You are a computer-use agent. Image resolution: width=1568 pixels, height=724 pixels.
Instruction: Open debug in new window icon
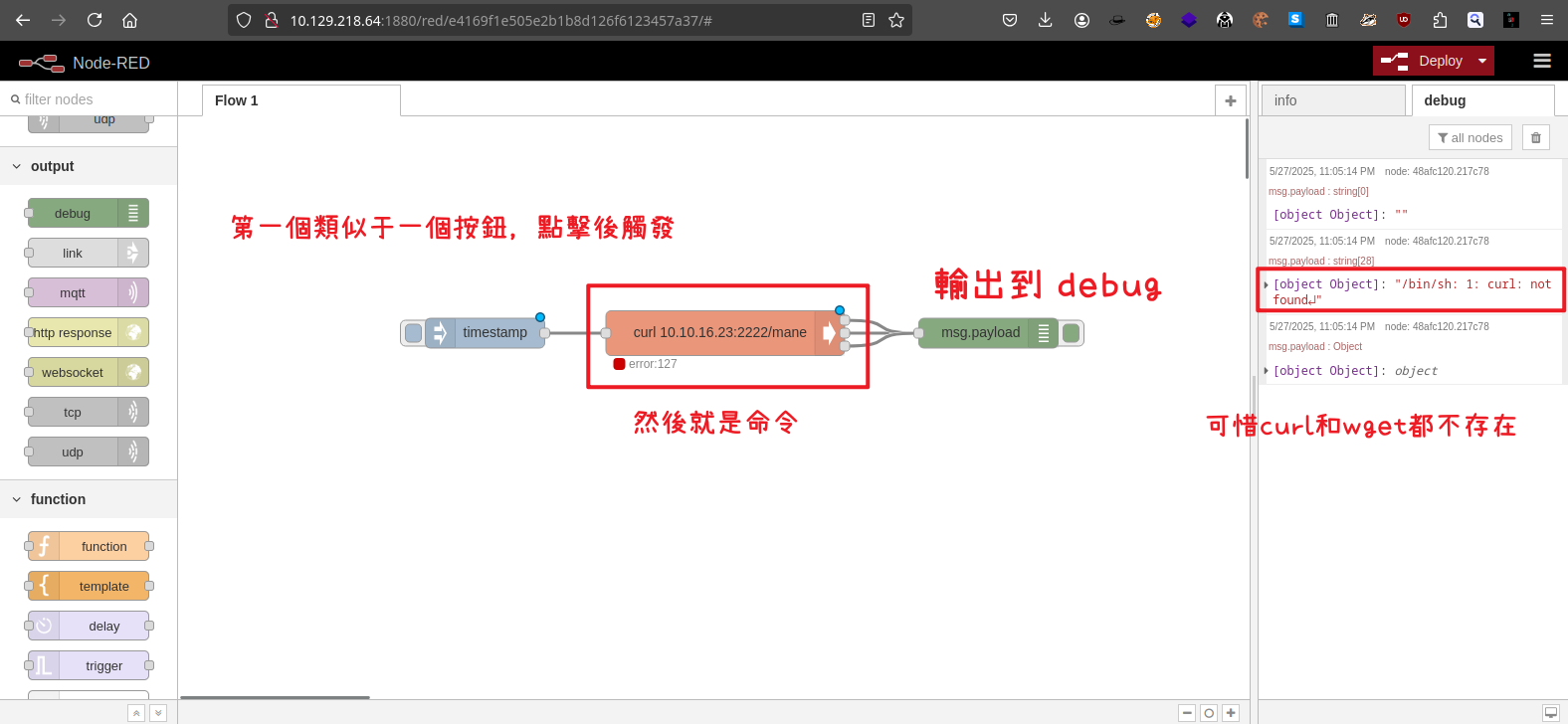1551,713
